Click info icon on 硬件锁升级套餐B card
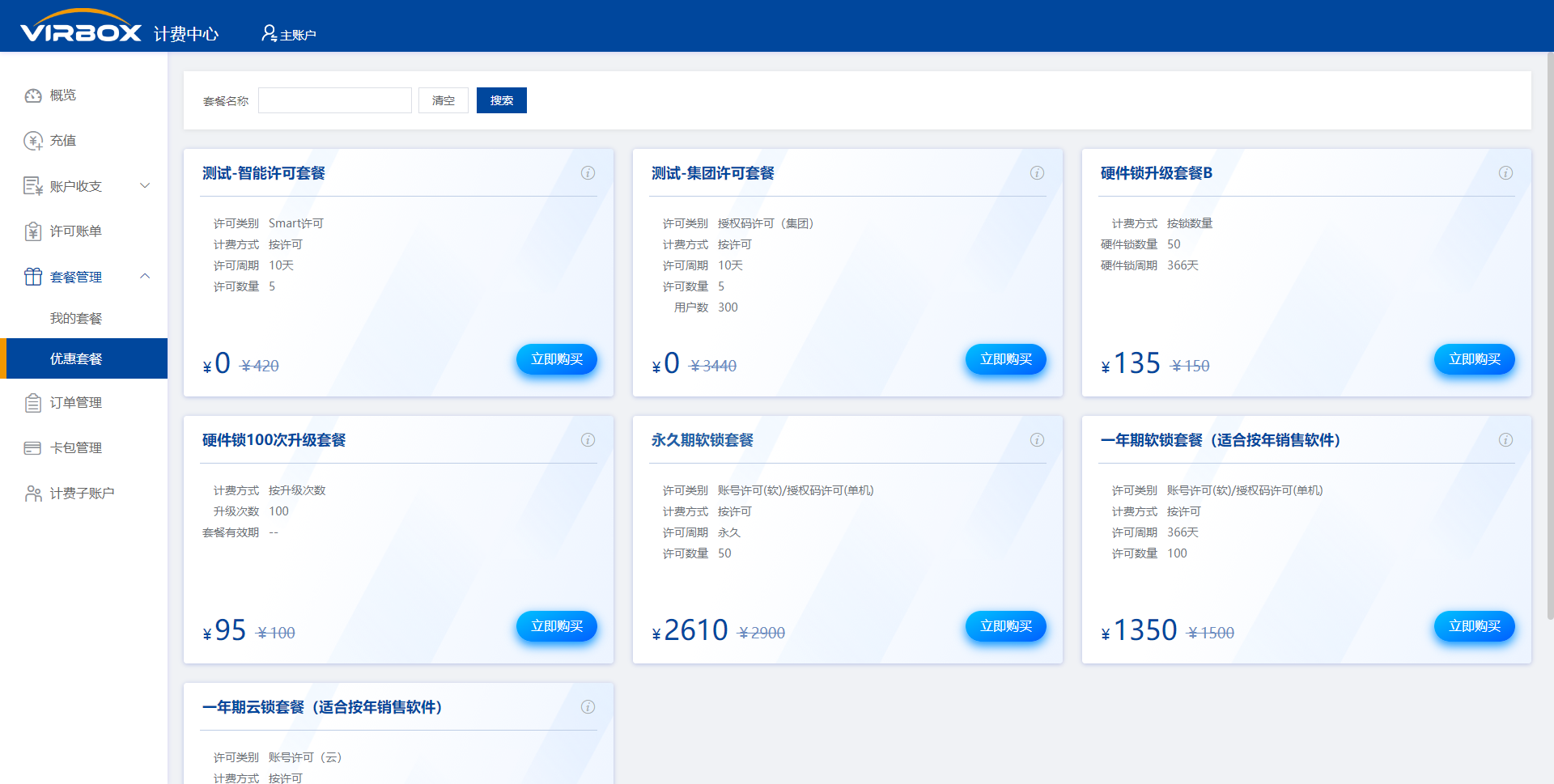The width and height of the screenshot is (1554, 784). point(1506,173)
